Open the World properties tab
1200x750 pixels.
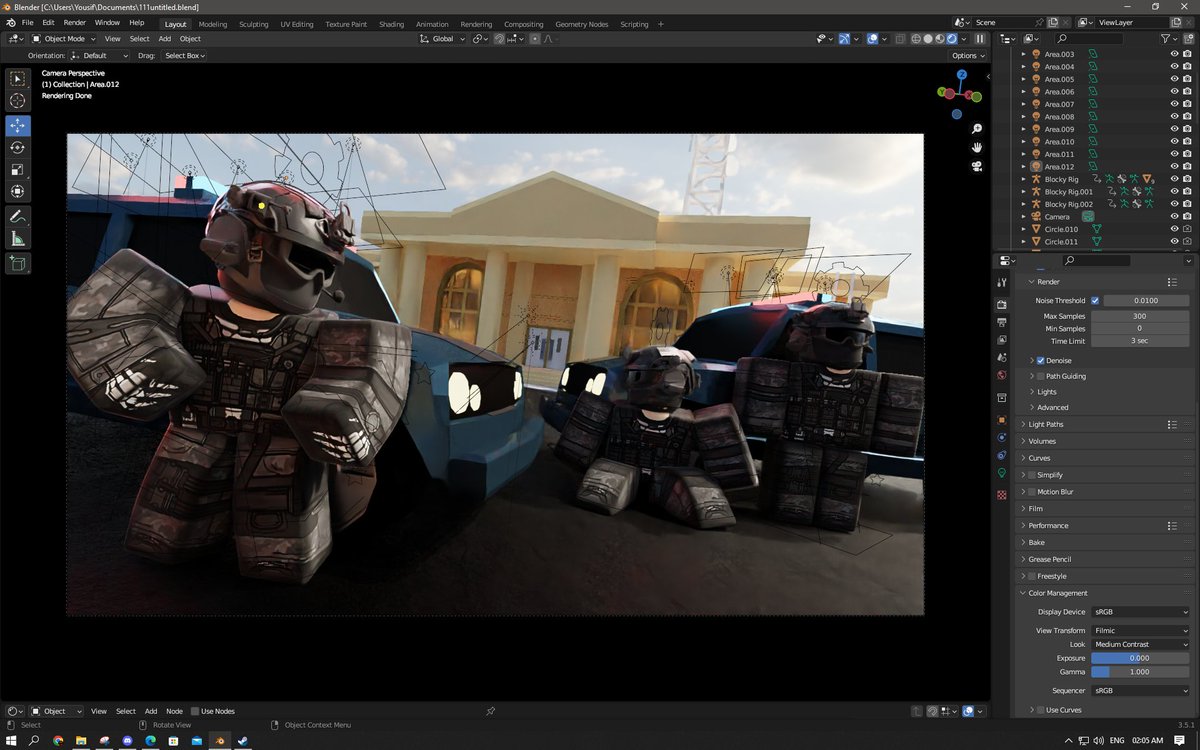point(1002,376)
